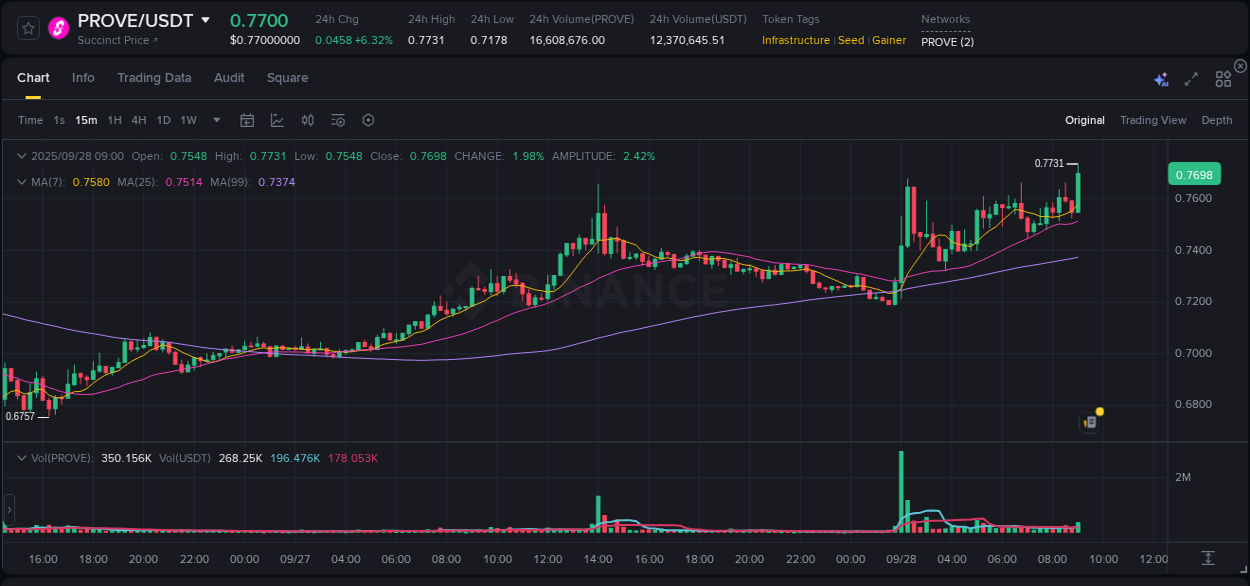Open the indicator settings list icon
1250x586 pixels.
click(337, 119)
